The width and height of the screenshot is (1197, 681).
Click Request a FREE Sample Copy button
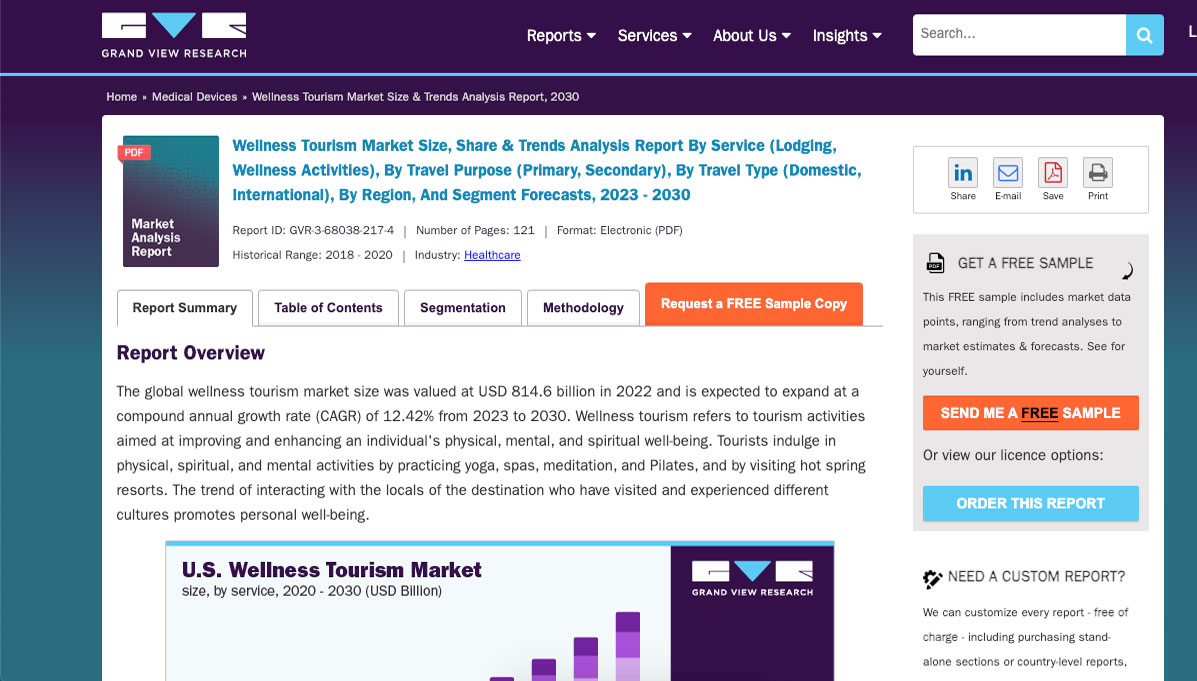(x=753, y=304)
